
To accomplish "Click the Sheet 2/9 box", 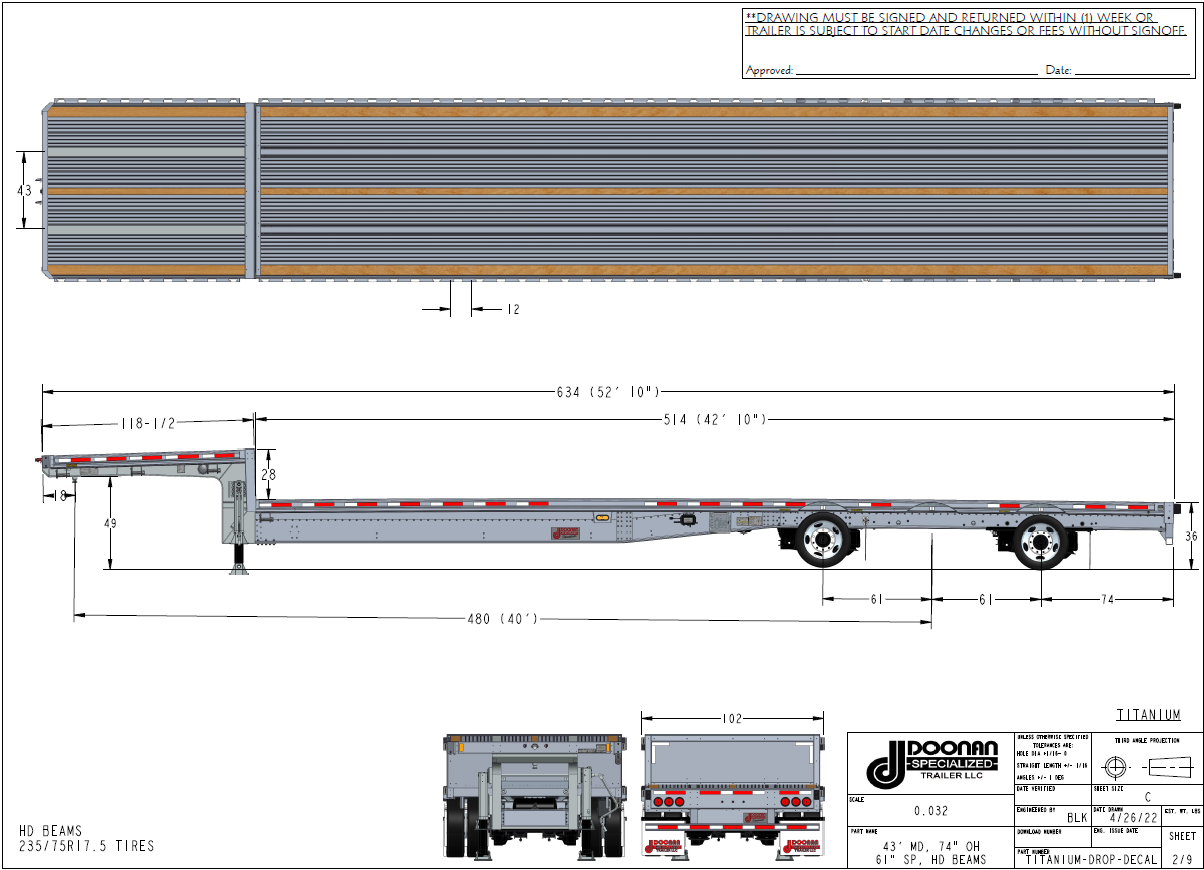I will coord(1181,848).
